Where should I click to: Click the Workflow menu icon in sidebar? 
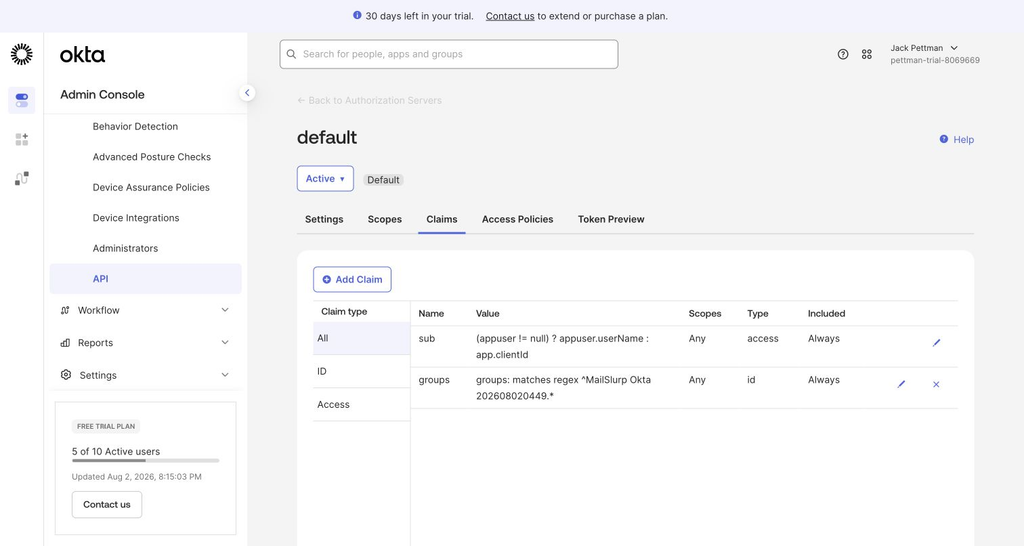point(65,310)
